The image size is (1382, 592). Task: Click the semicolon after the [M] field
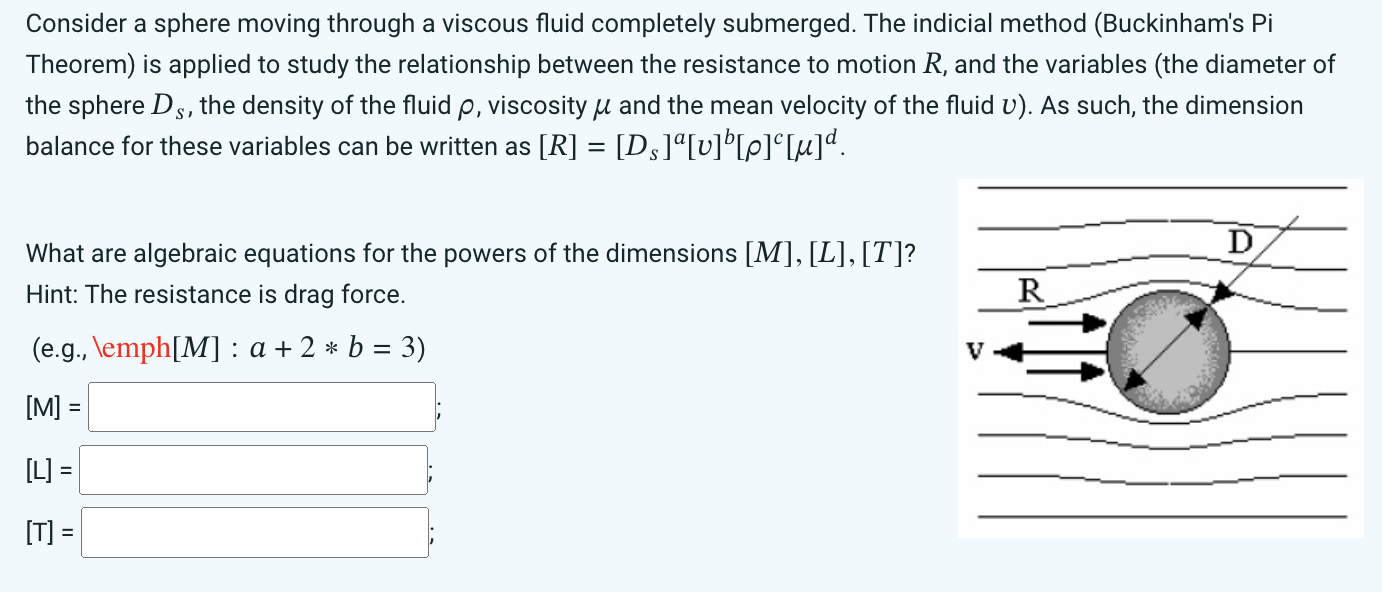[x=436, y=406]
